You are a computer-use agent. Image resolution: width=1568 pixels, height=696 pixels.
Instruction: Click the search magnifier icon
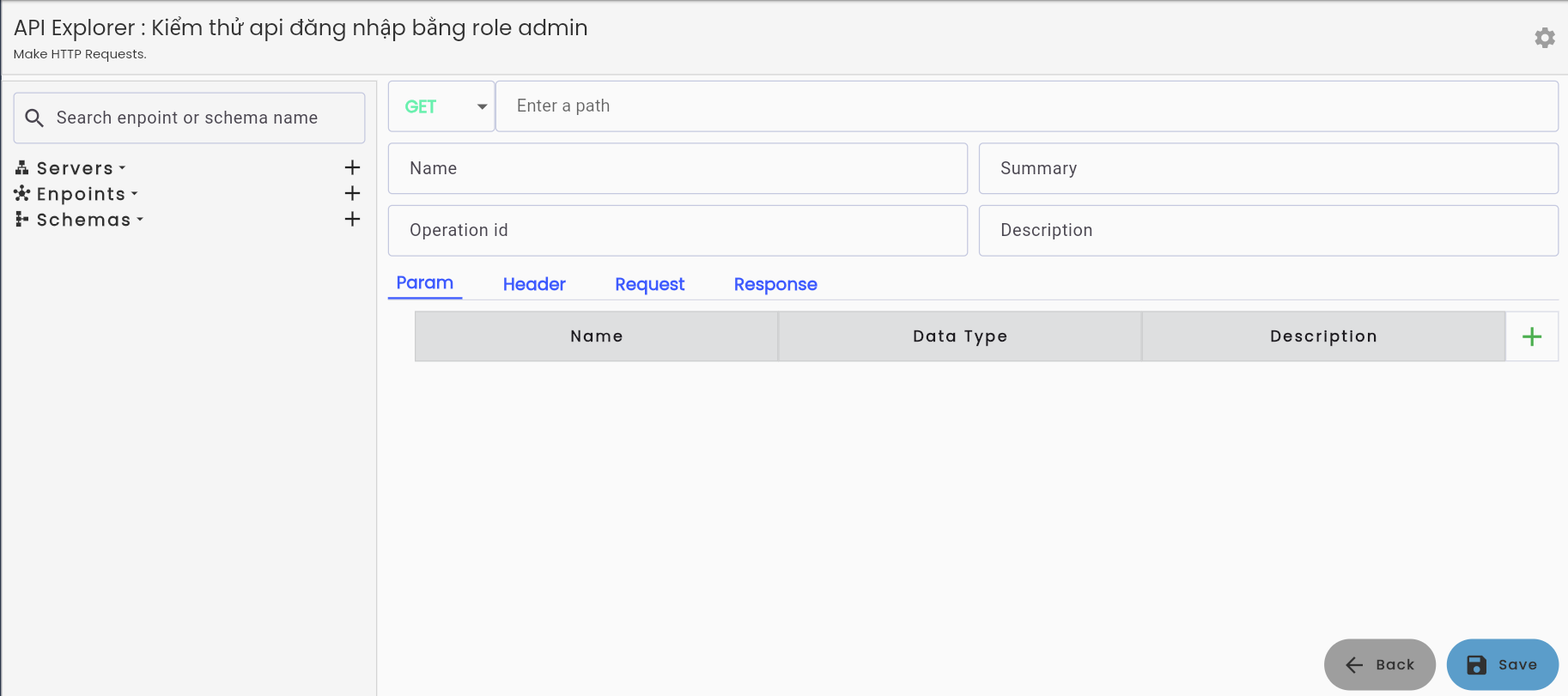pyautogui.click(x=34, y=118)
